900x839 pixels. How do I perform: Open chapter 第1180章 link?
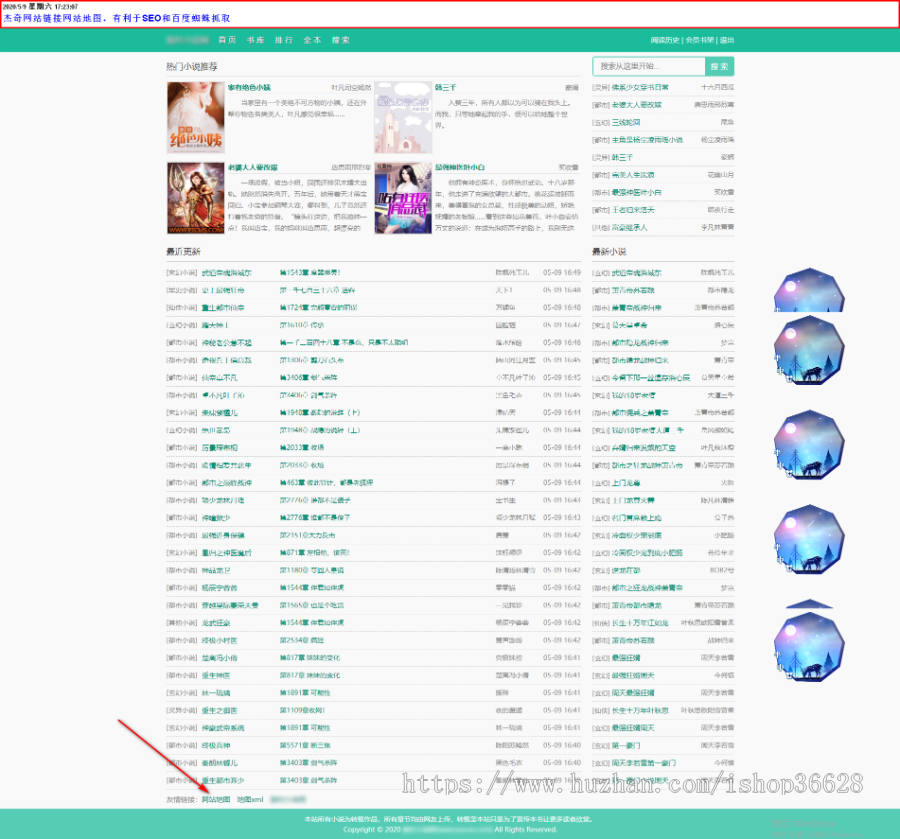(x=312, y=570)
